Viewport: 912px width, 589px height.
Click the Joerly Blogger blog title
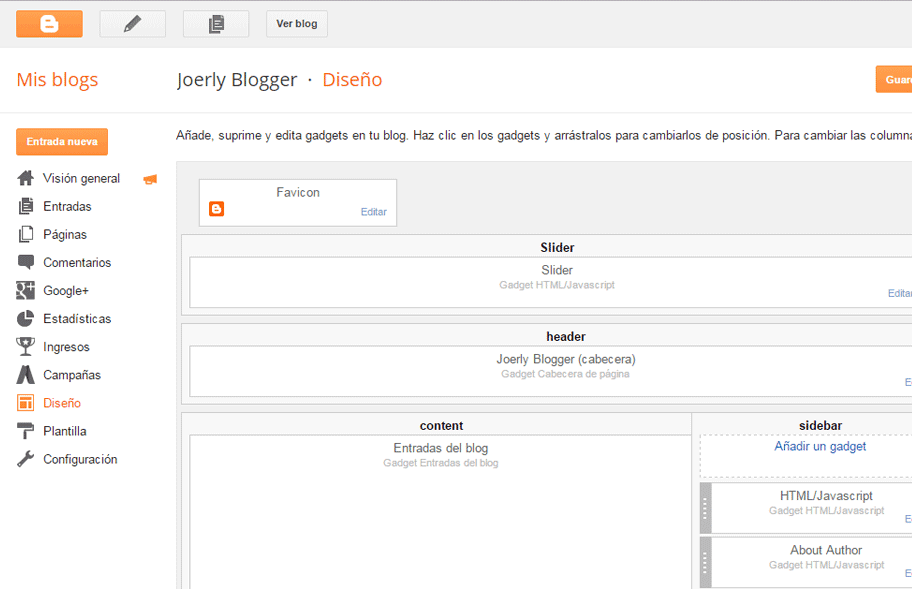237,80
